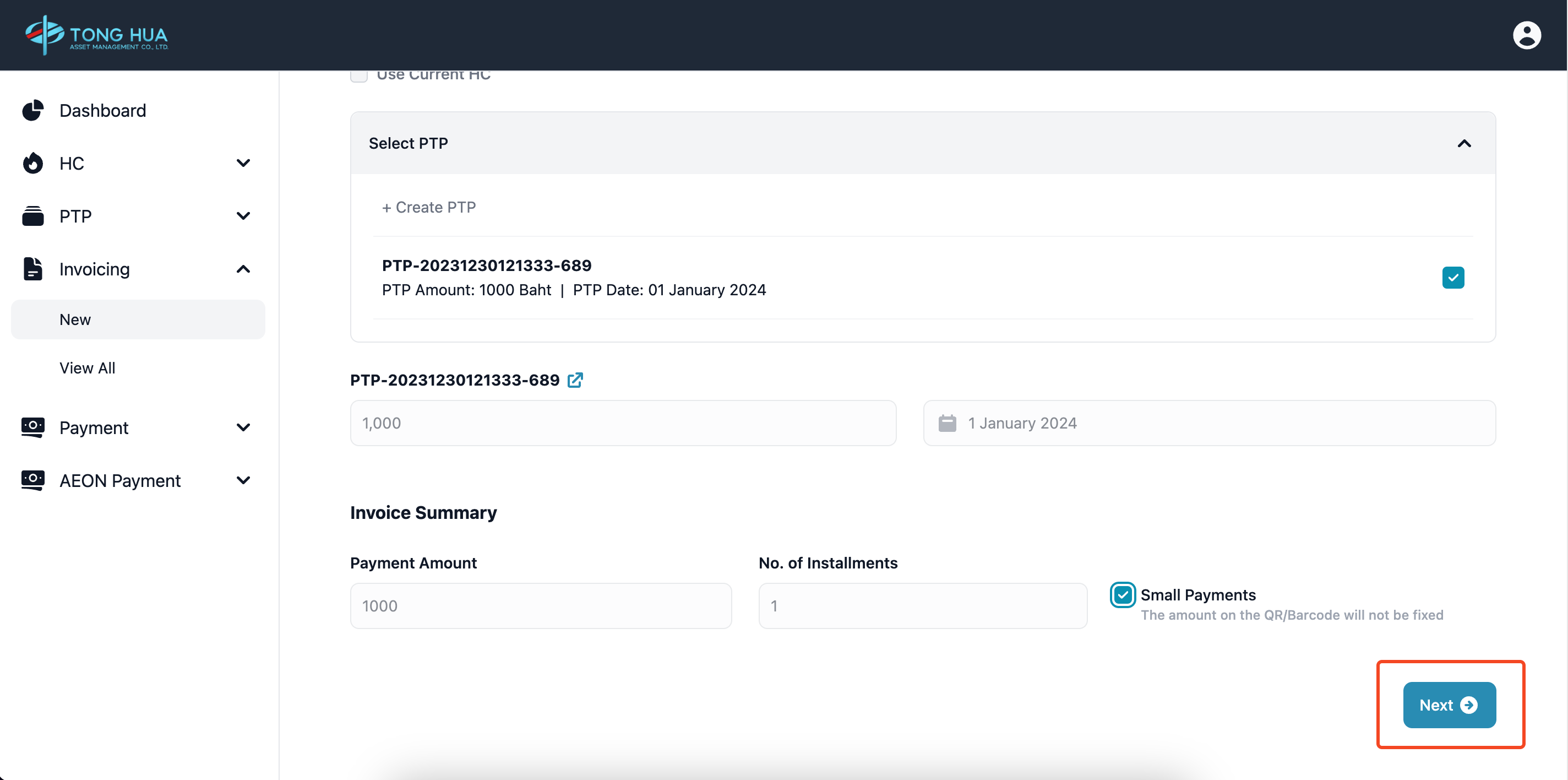Open PTP external link icon
1568x780 pixels.
point(575,380)
